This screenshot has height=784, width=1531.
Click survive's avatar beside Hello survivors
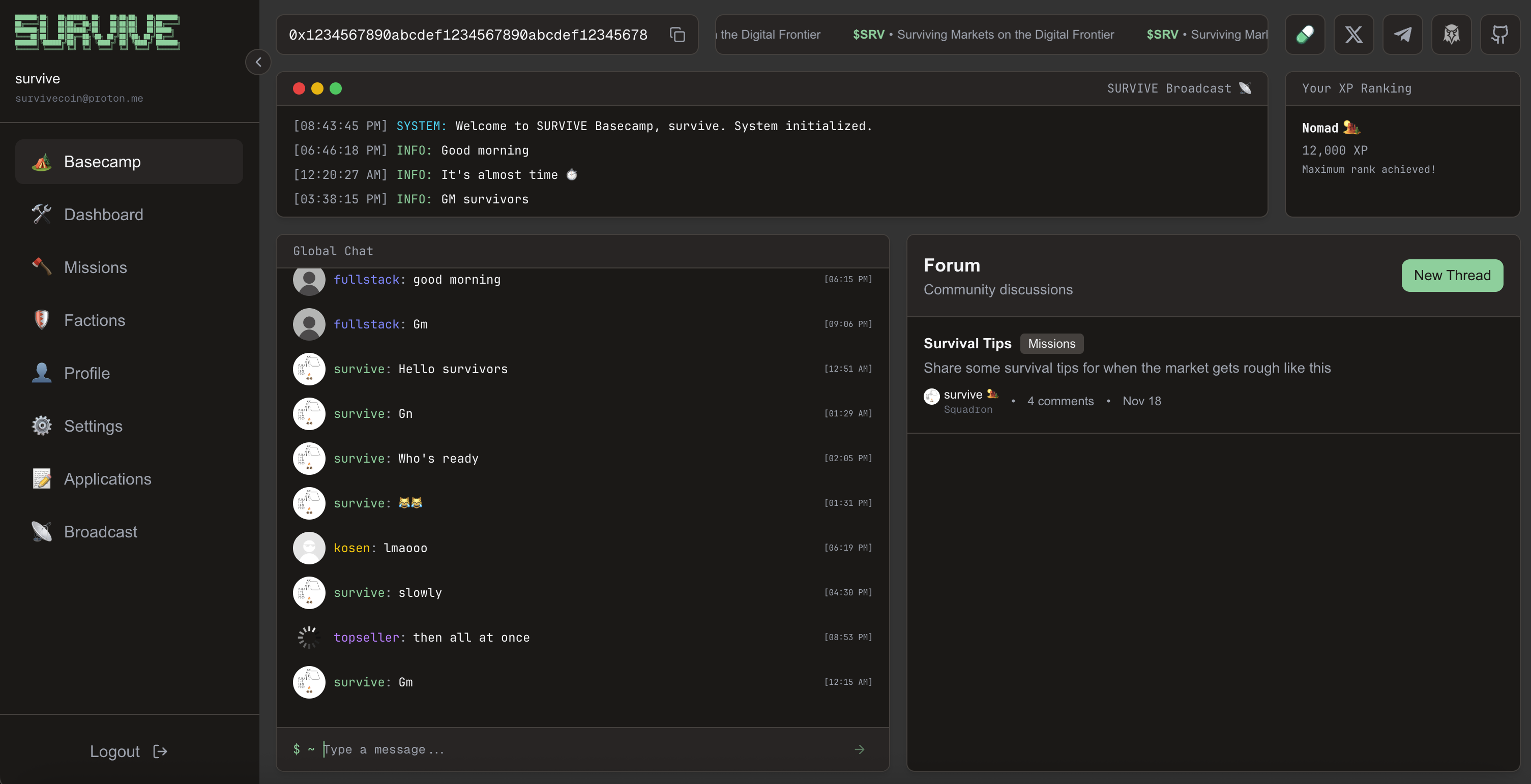coord(309,369)
